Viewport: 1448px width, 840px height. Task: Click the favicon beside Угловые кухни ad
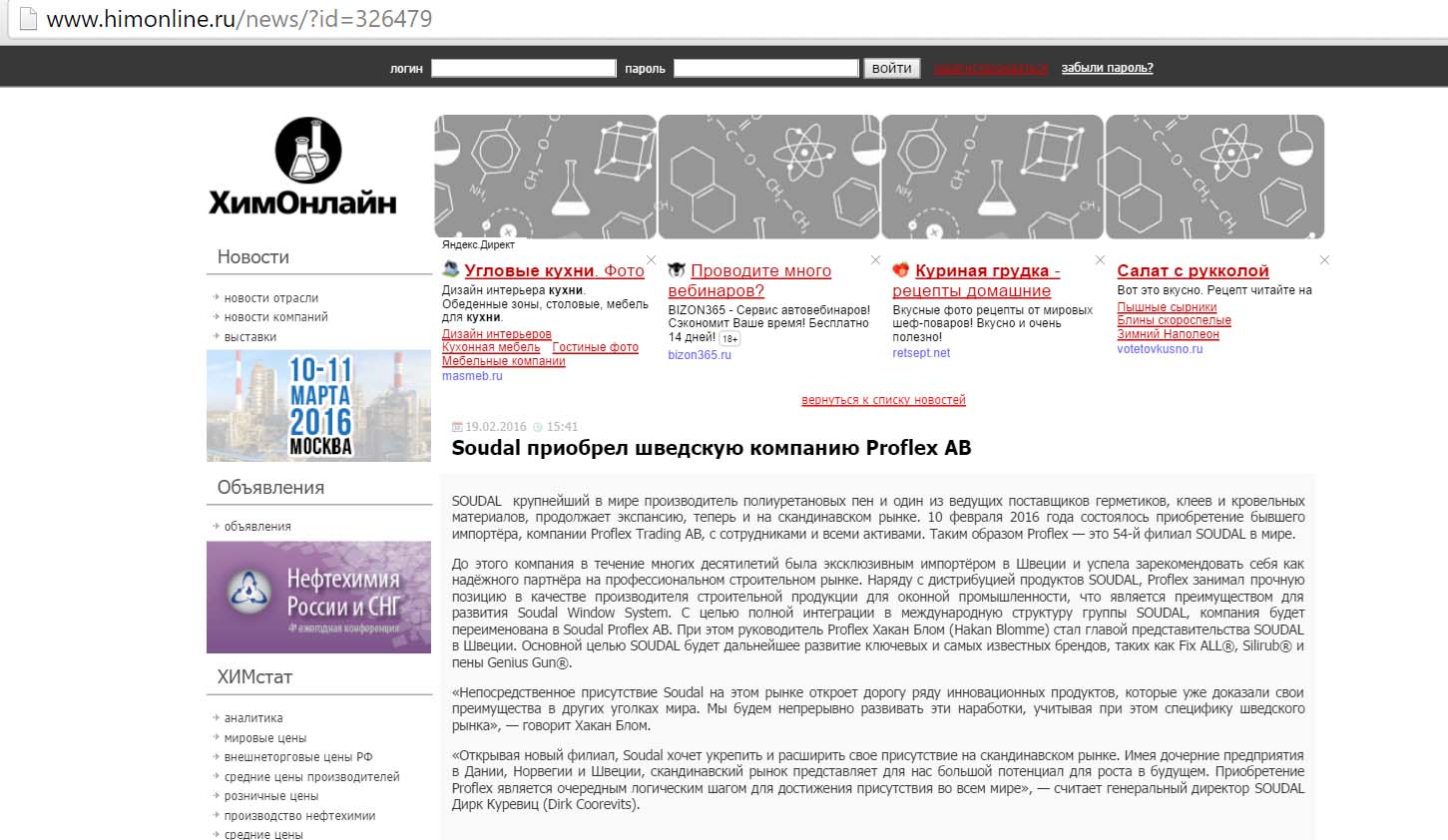click(451, 269)
